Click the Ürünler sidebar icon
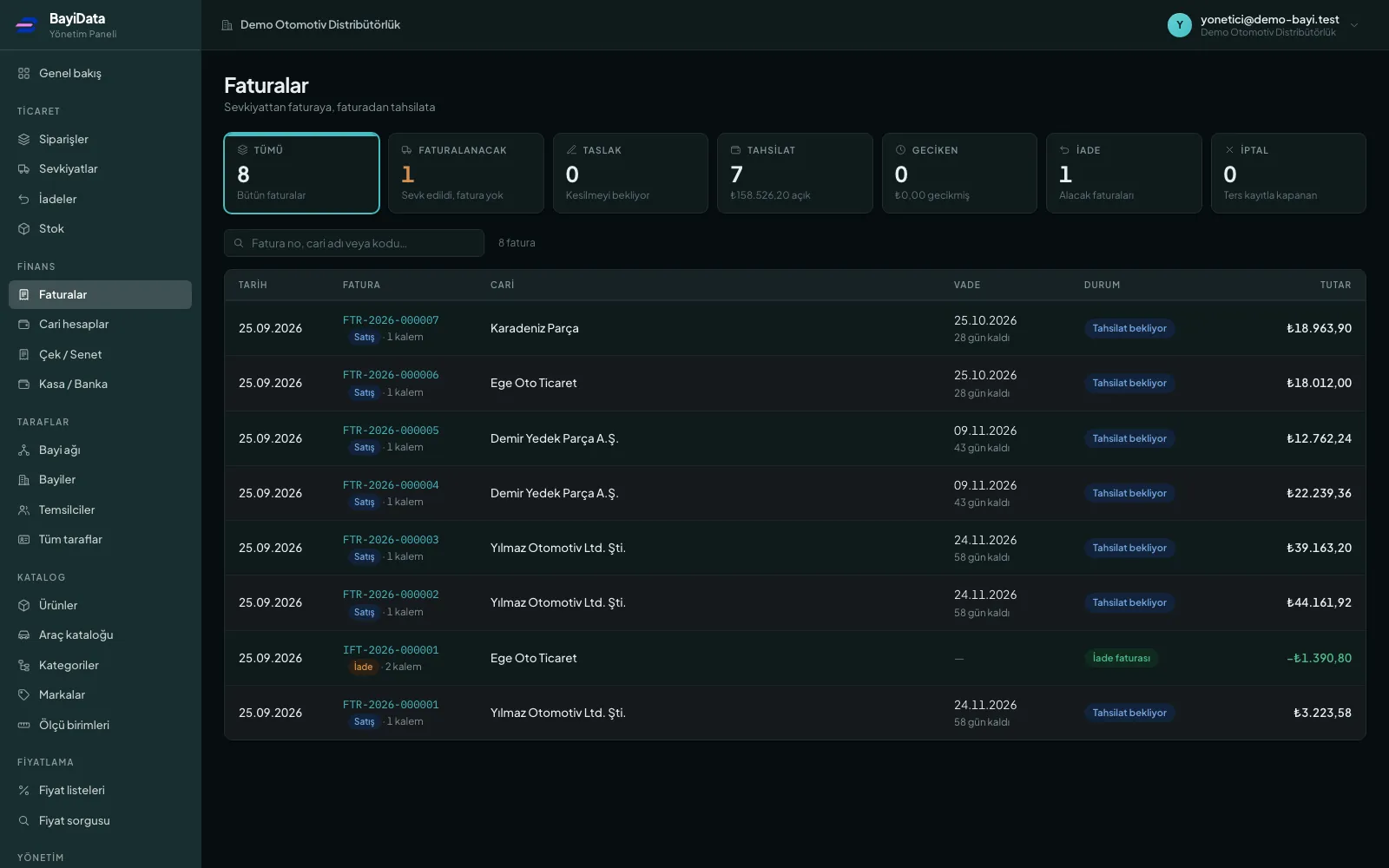Screen dimensions: 1389x868 click(x=24, y=606)
